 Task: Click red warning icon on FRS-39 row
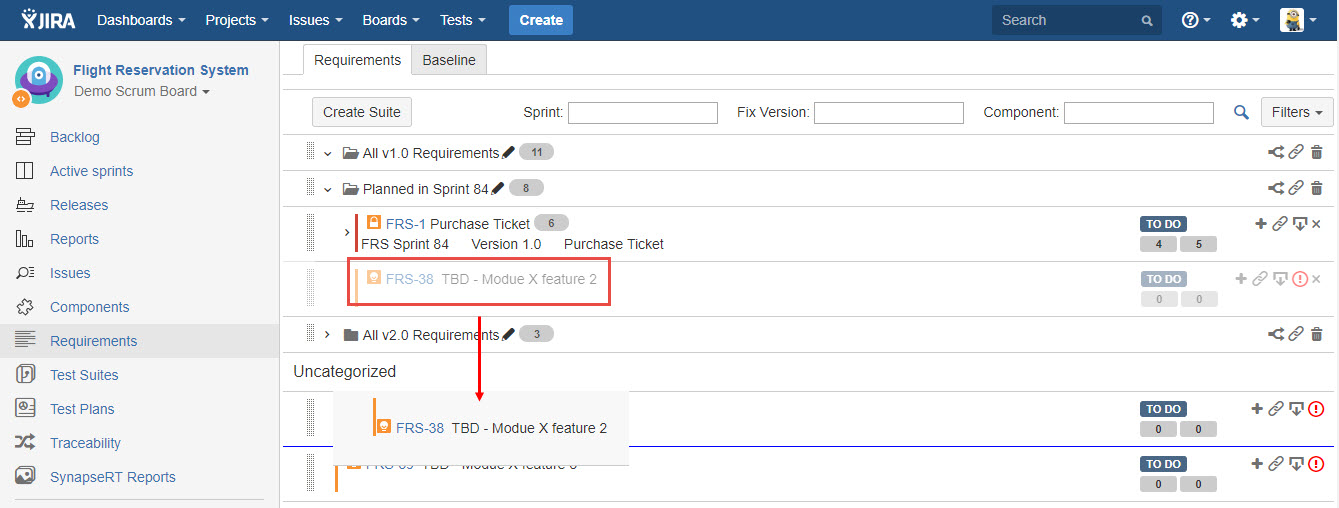coord(1316,464)
